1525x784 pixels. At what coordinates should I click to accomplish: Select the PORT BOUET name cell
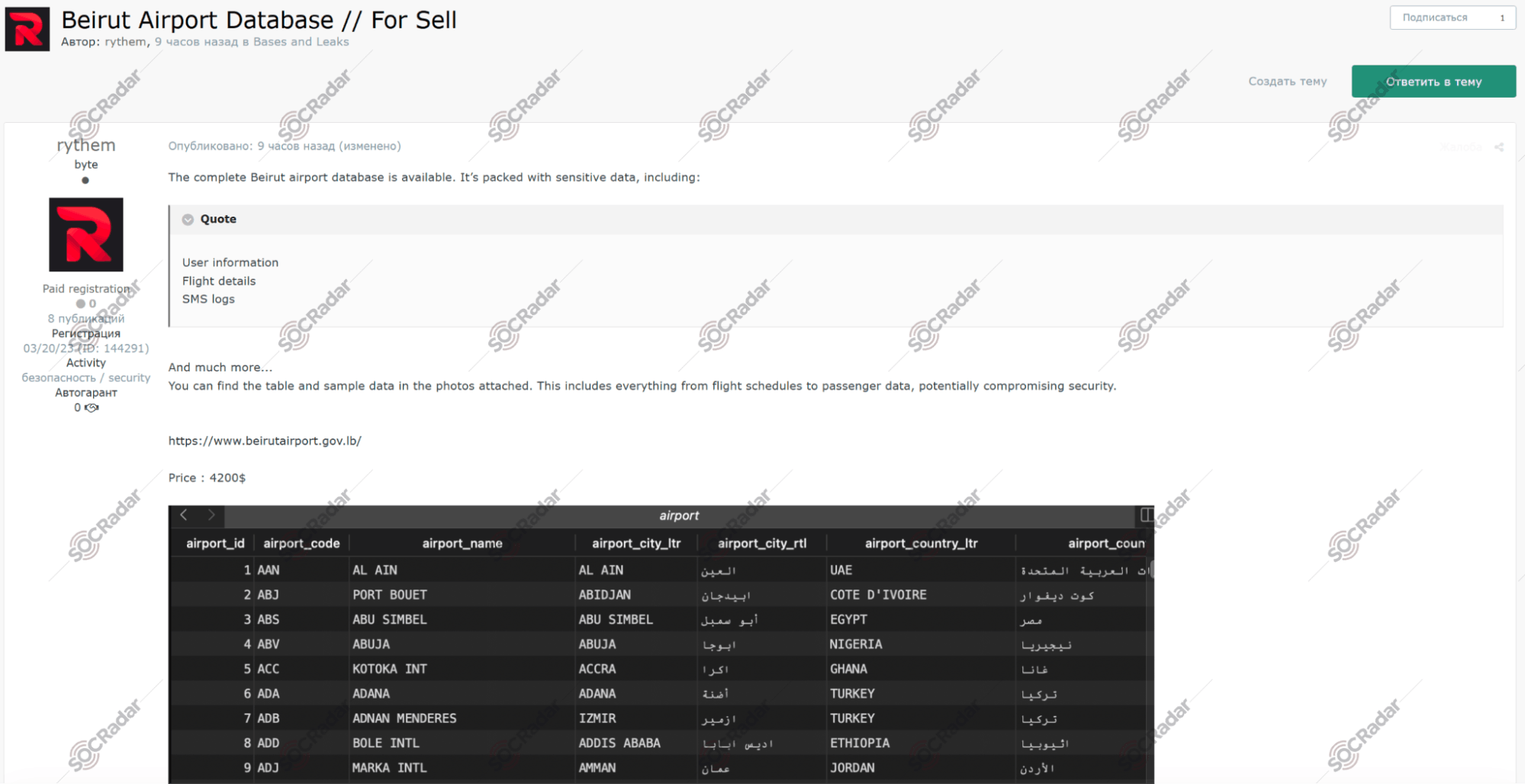pos(462,595)
